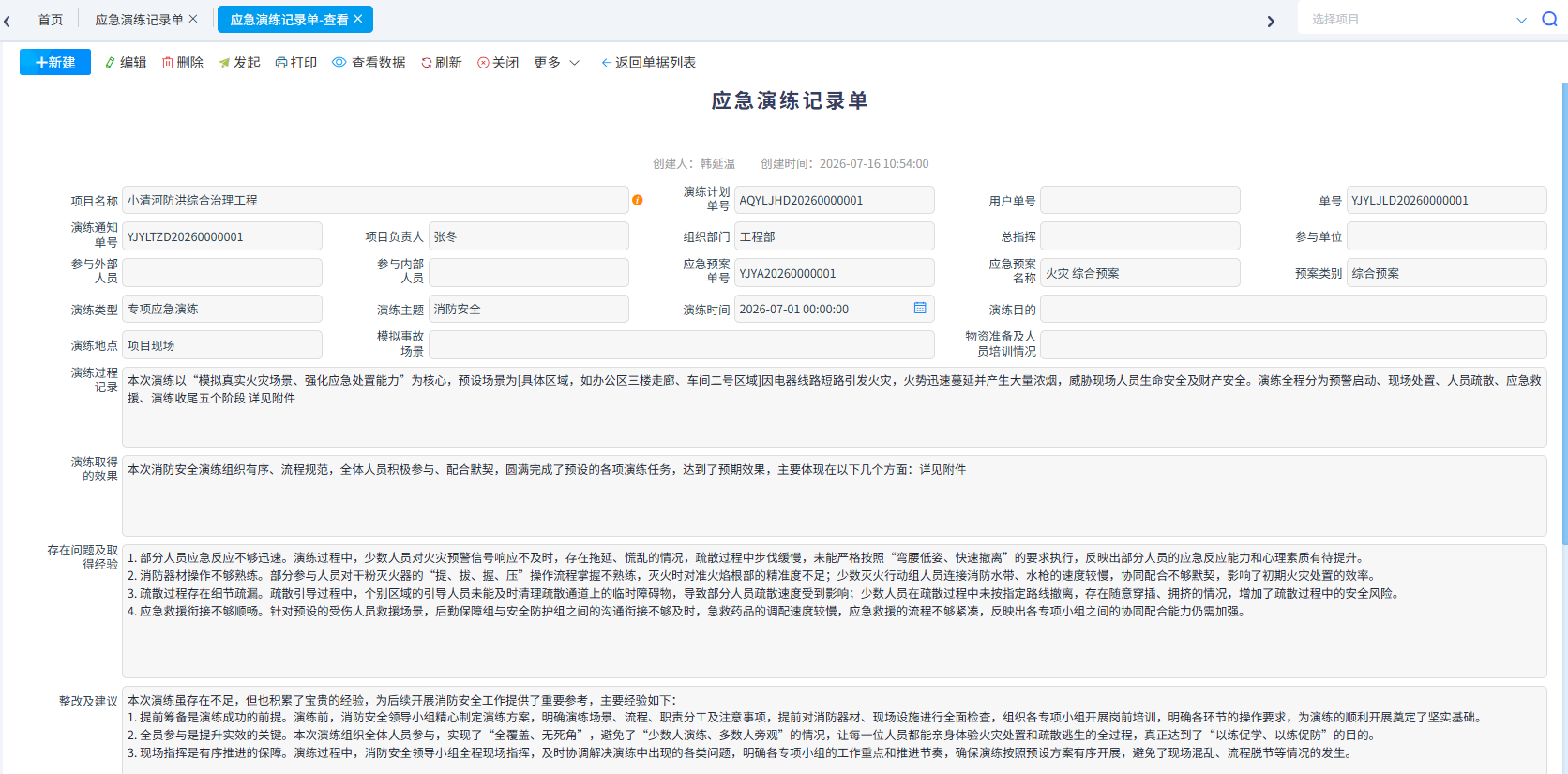Click the 项目负责人 field showing 张冬
Screen dimensions: 1568x774
pyautogui.click(x=529, y=236)
